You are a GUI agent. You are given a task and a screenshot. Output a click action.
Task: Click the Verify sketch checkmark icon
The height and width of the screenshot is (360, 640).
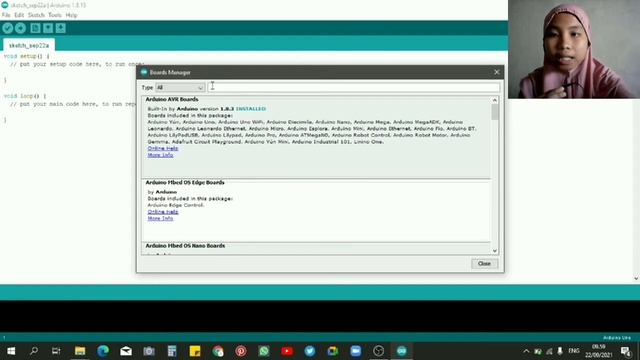click(x=7, y=28)
